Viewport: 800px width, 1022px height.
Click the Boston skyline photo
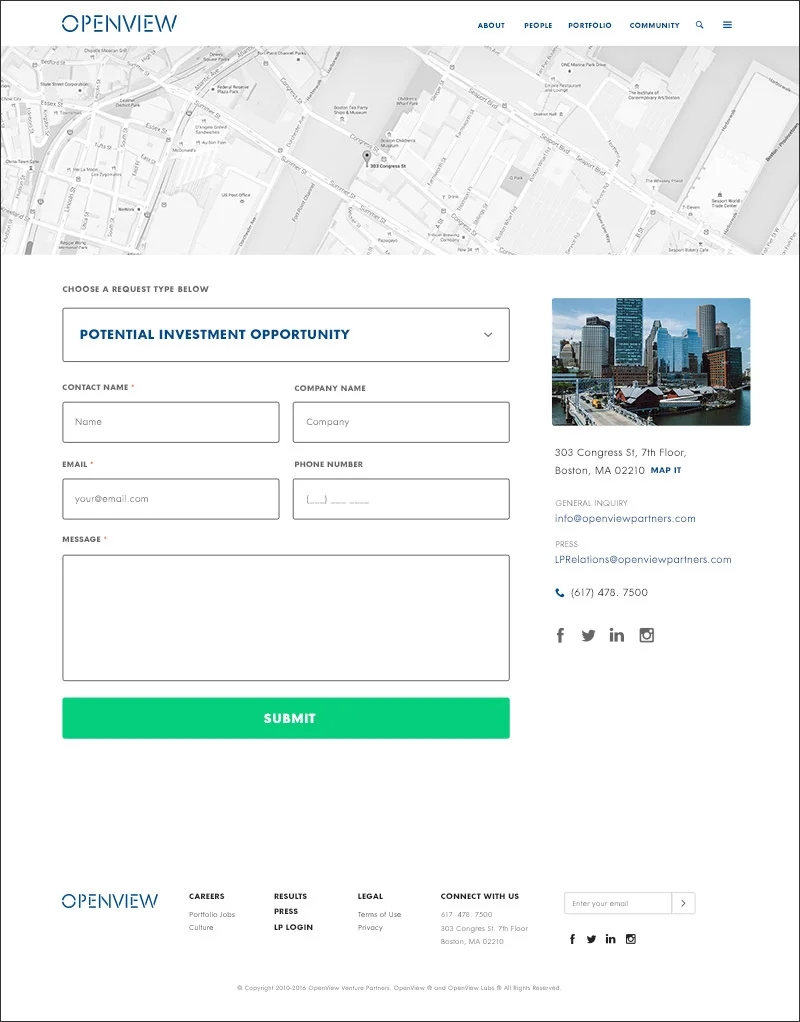pyautogui.click(x=651, y=362)
